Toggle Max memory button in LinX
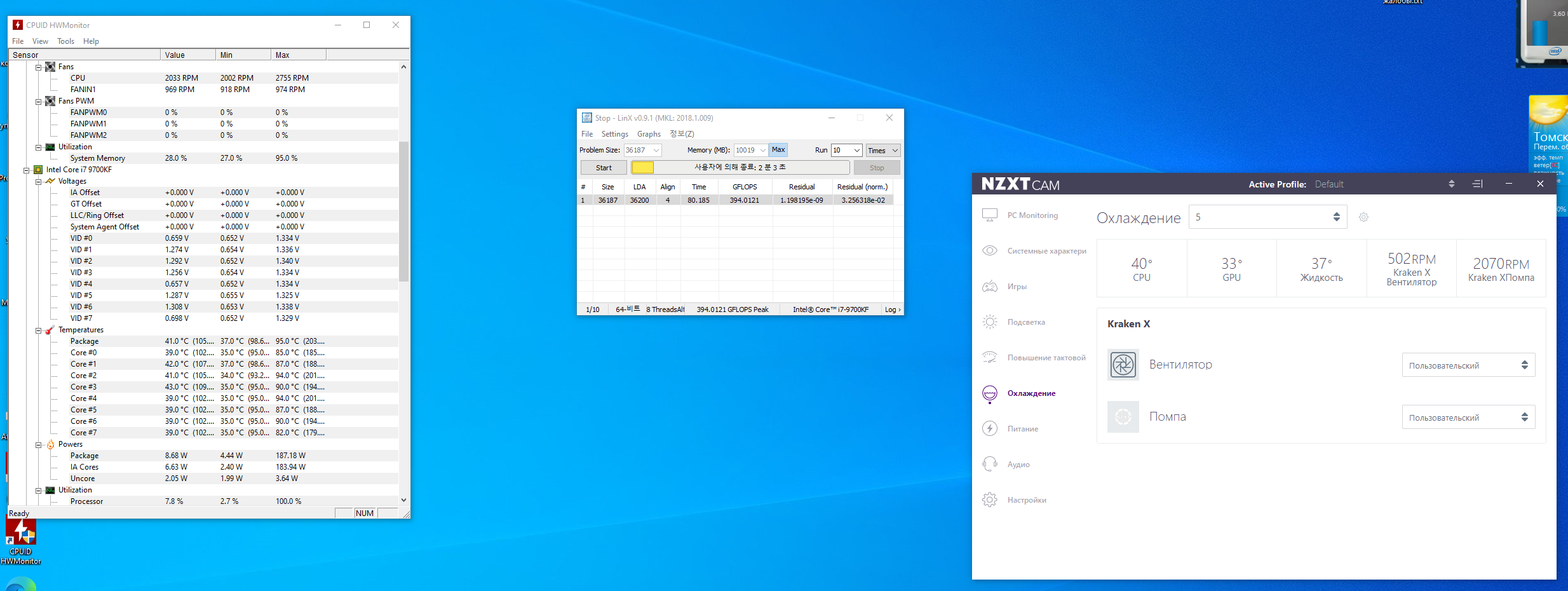The image size is (1568, 591). tap(778, 150)
